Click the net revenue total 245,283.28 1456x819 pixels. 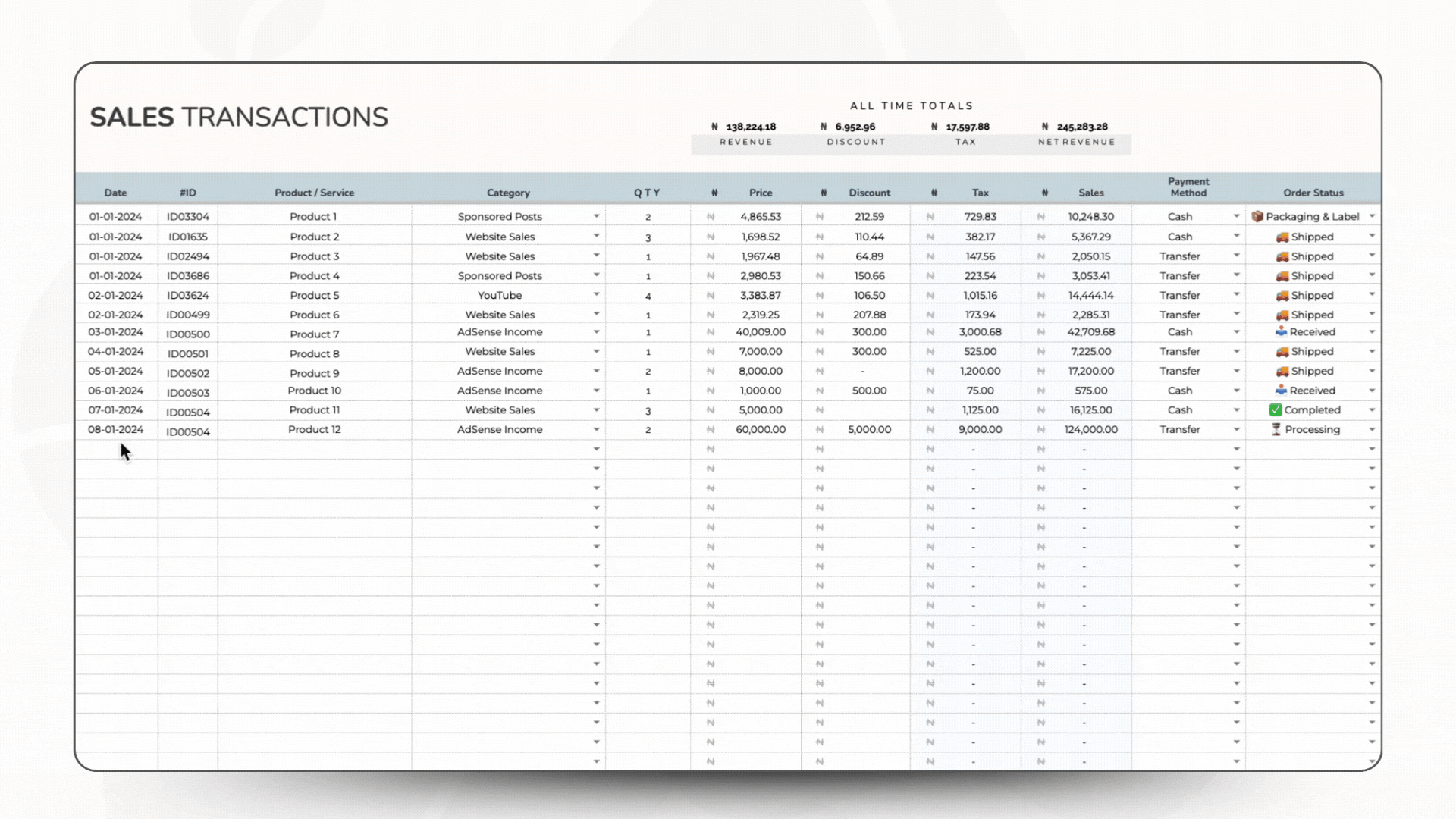point(1082,127)
